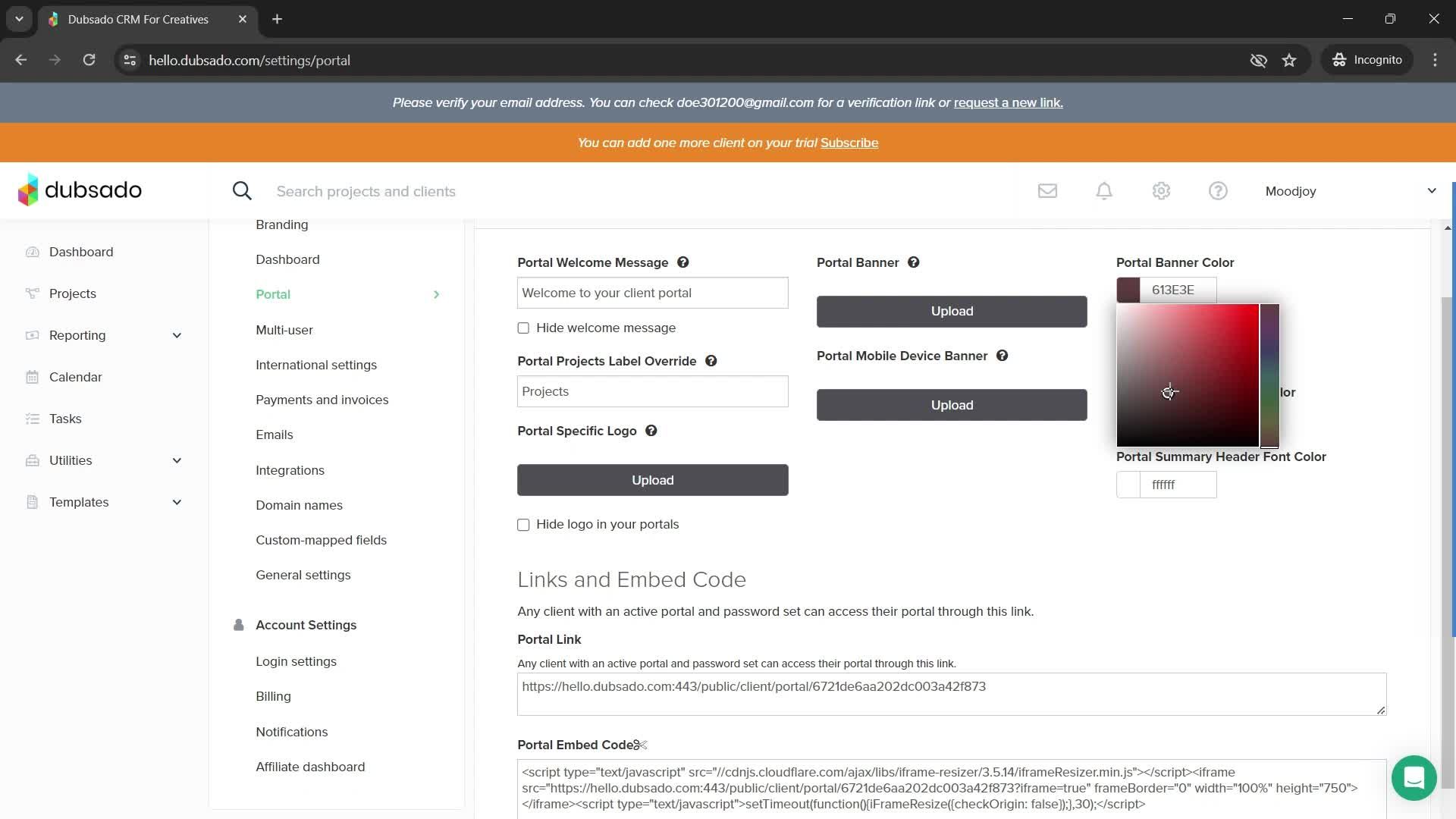Pick a shade in the saturation color square
This screenshot has width=1456, height=819.
click(x=1188, y=375)
